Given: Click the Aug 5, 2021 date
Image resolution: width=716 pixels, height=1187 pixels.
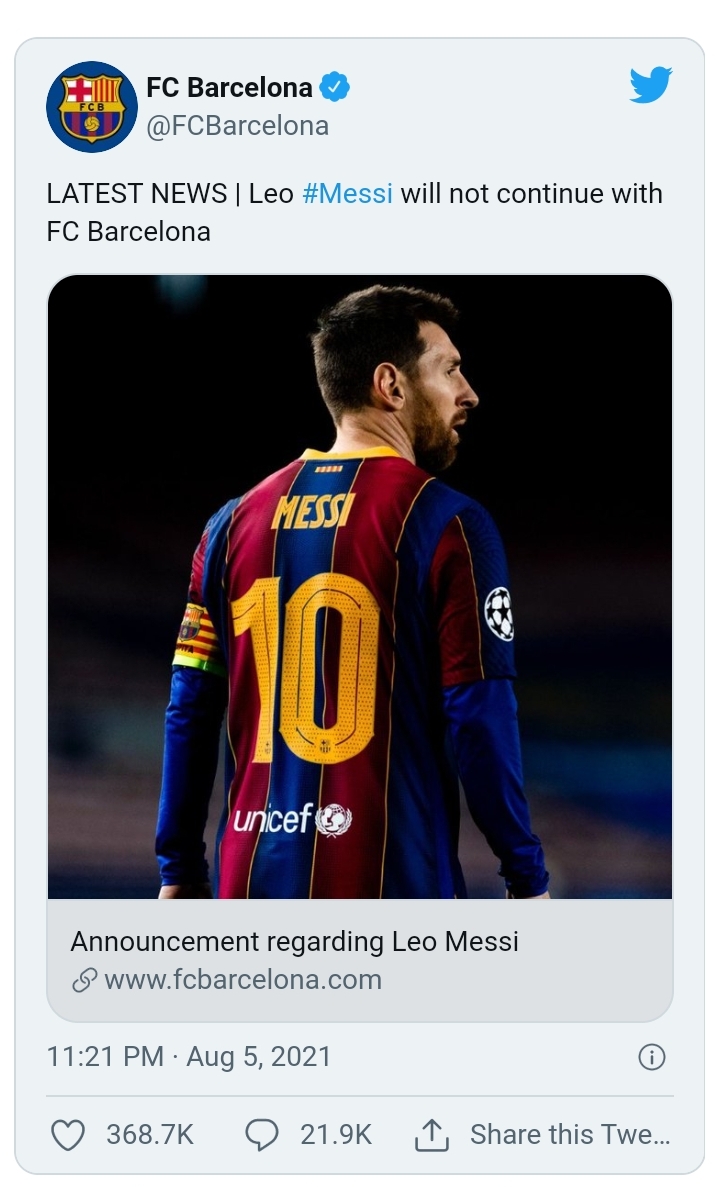Looking at the screenshot, I should [x=258, y=1057].
